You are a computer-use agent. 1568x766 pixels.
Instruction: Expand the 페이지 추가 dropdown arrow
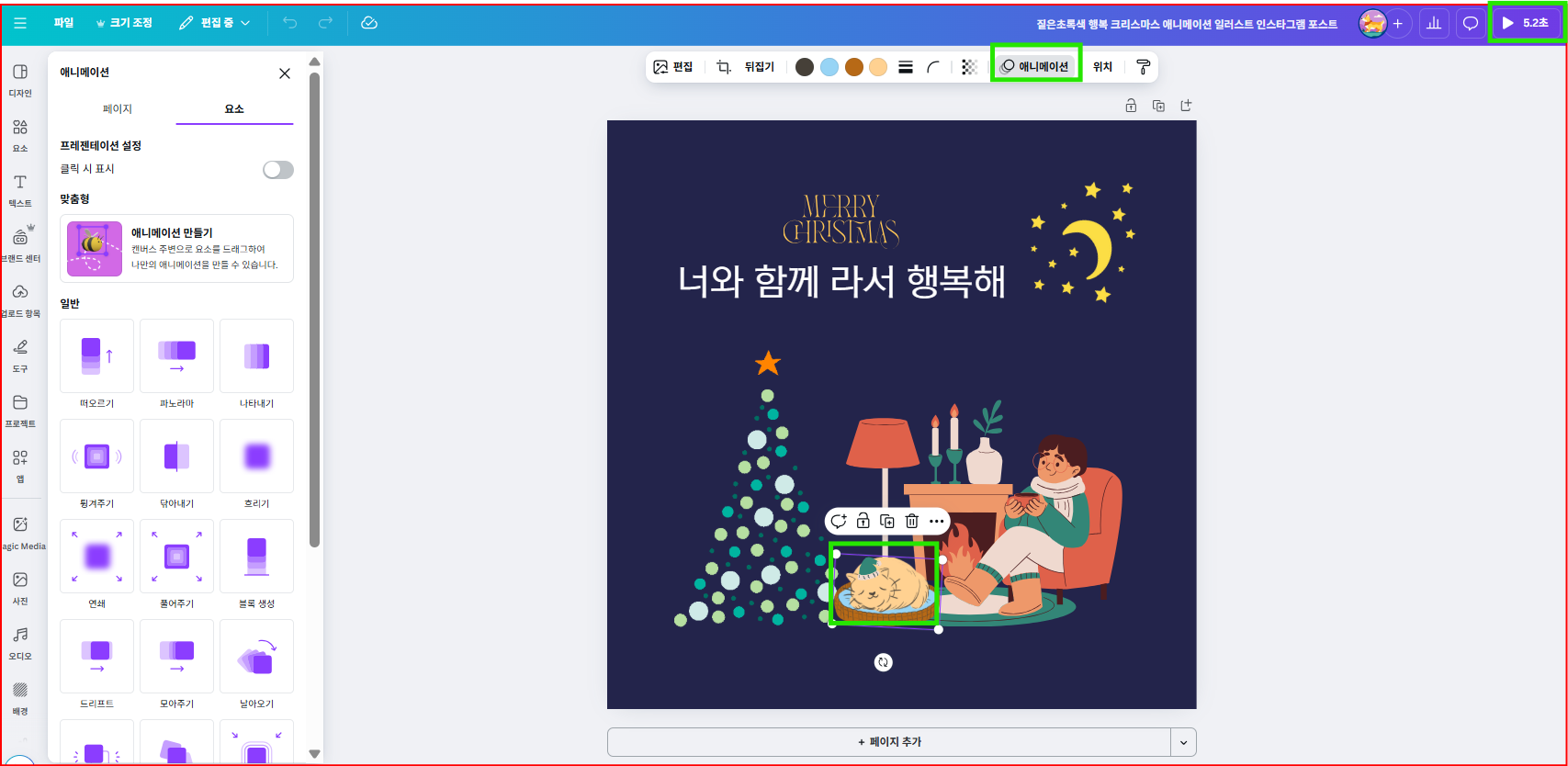click(x=1184, y=742)
